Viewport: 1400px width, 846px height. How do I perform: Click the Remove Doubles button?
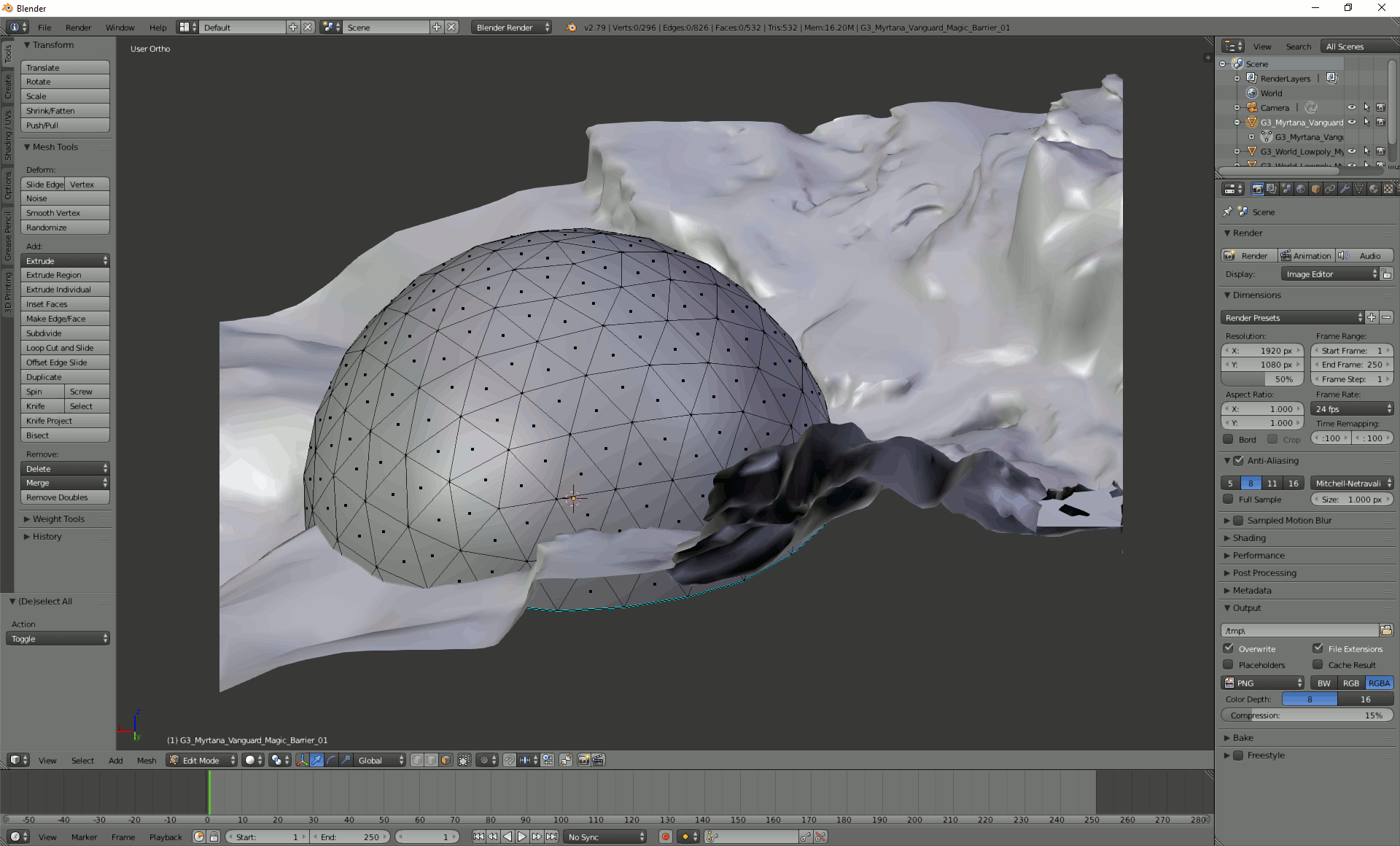pyautogui.click(x=65, y=497)
